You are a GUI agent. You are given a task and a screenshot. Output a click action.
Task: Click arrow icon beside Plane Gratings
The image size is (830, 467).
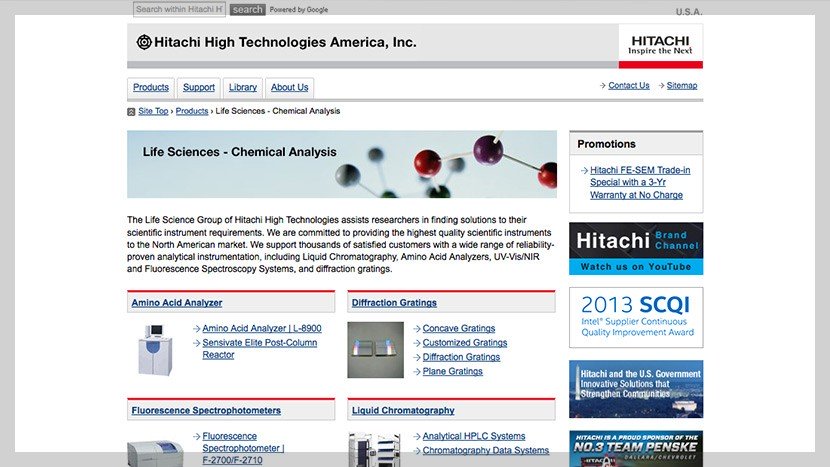click(x=417, y=372)
